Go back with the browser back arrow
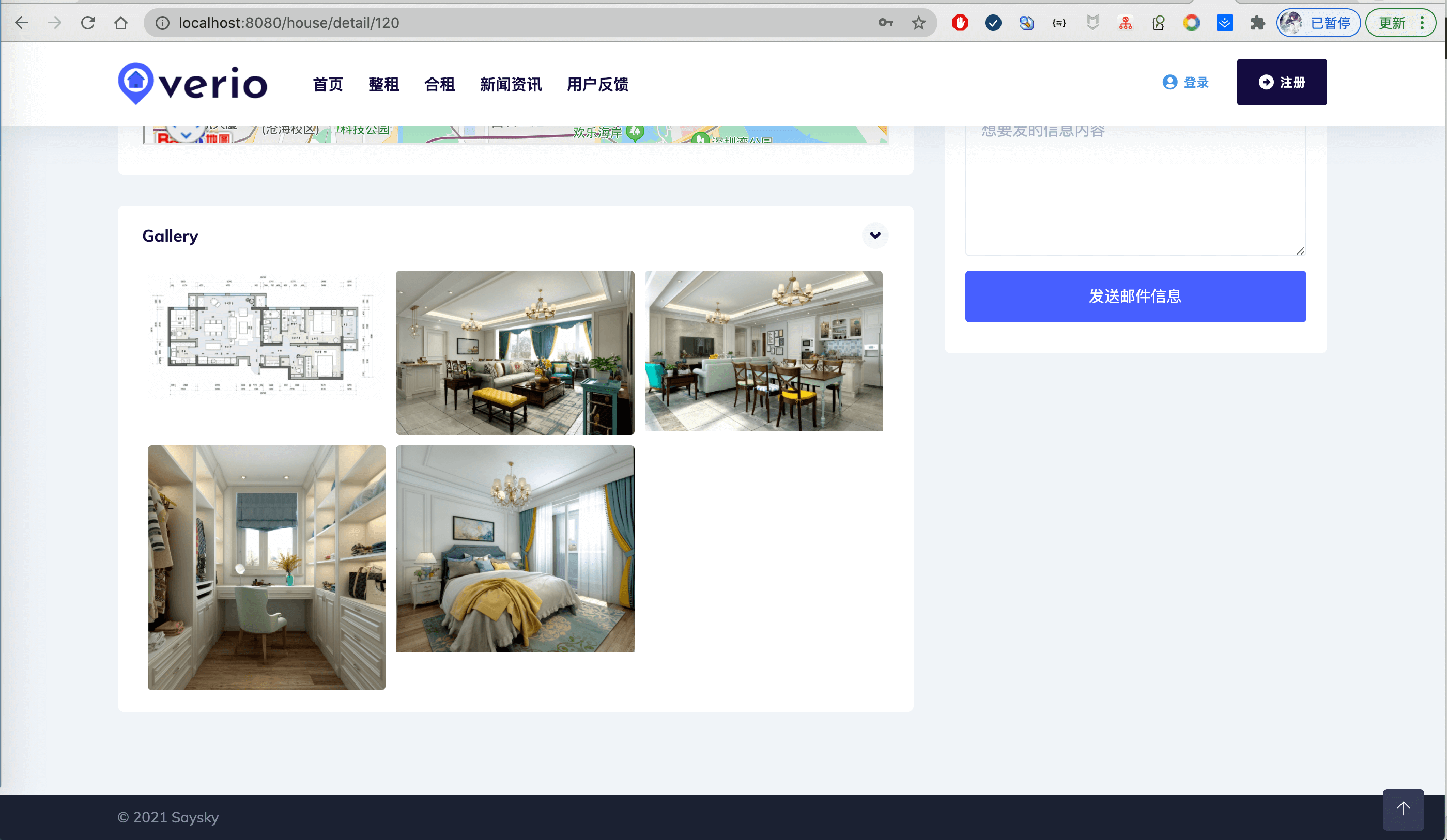 22,23
